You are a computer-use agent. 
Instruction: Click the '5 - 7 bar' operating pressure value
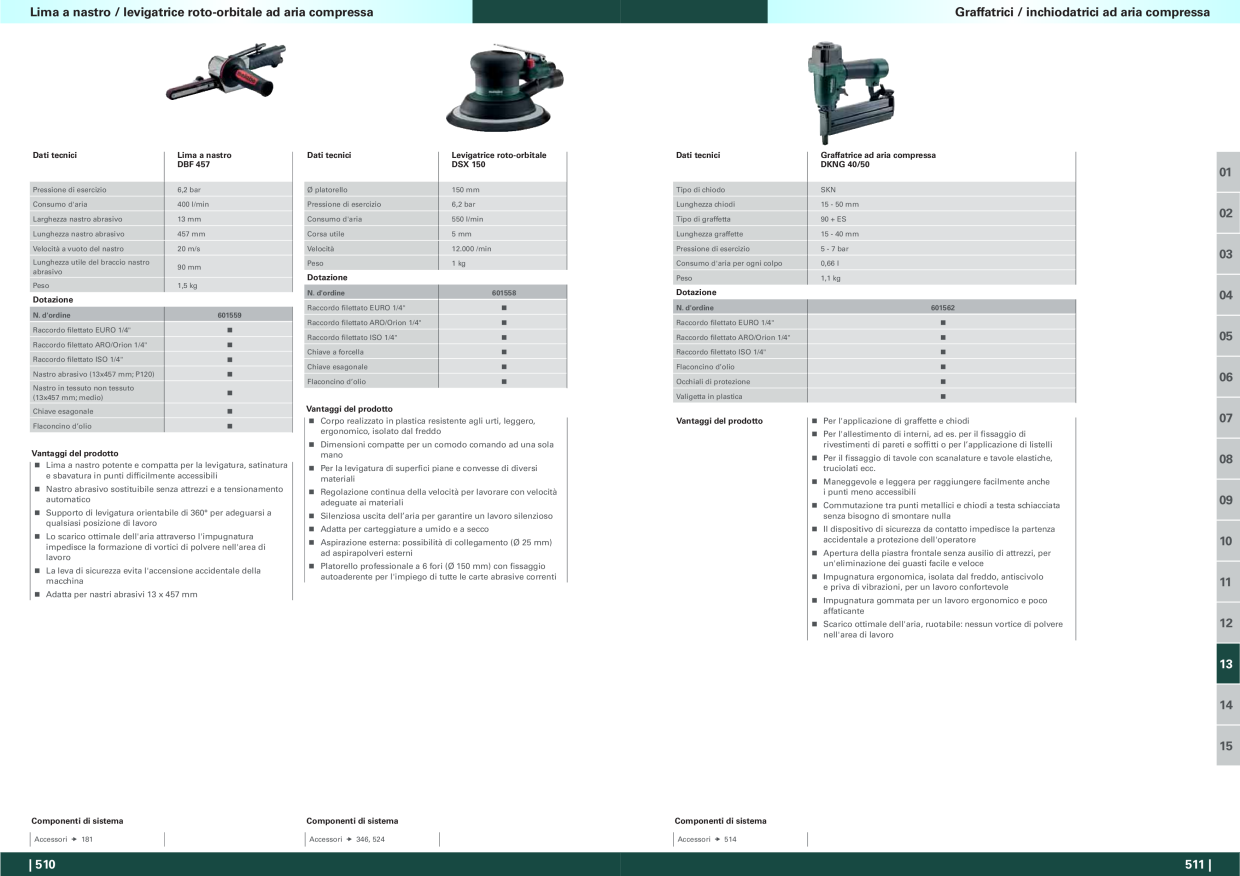(834, 248)
